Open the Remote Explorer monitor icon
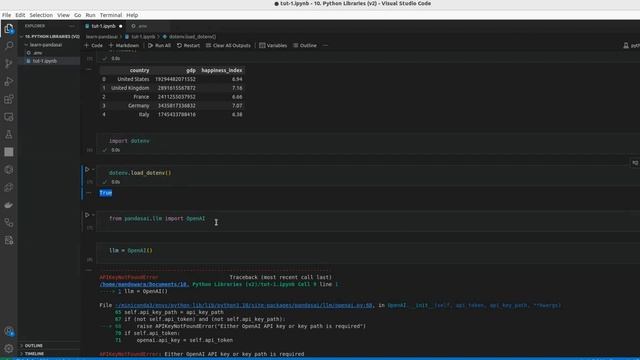640x360 pixels. click(9, 117)
